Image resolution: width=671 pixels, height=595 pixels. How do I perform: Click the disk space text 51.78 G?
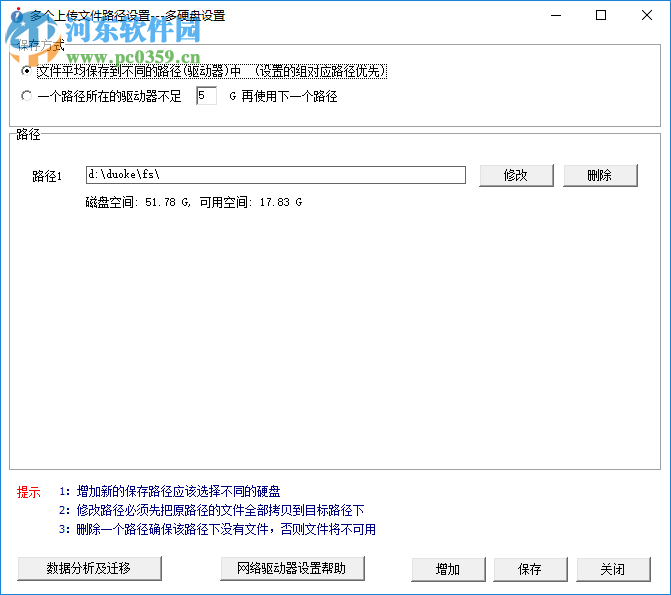tap(138, 202)
